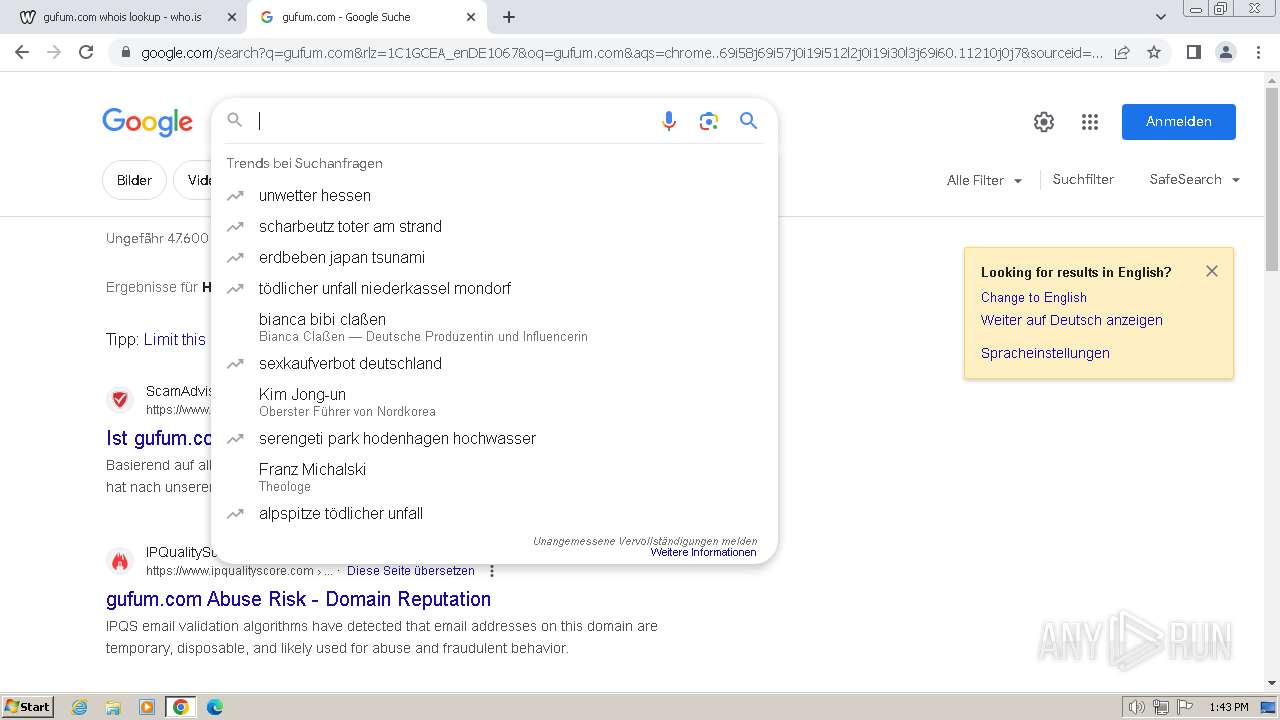
Task: Open Microsoft Edge from taskbar
Action: pos(214,707)
